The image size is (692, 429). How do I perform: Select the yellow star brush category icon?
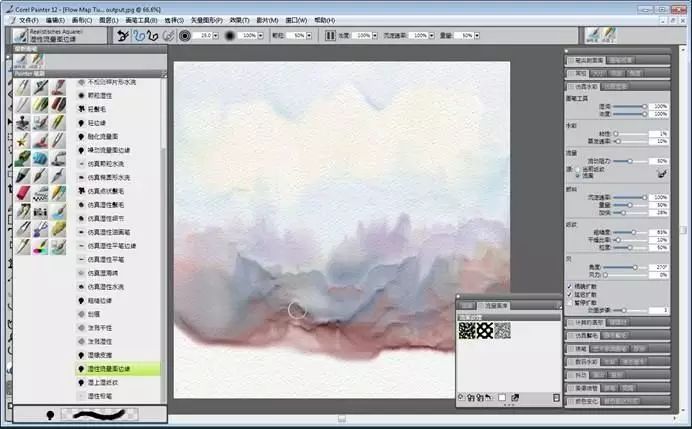(23, 140)
